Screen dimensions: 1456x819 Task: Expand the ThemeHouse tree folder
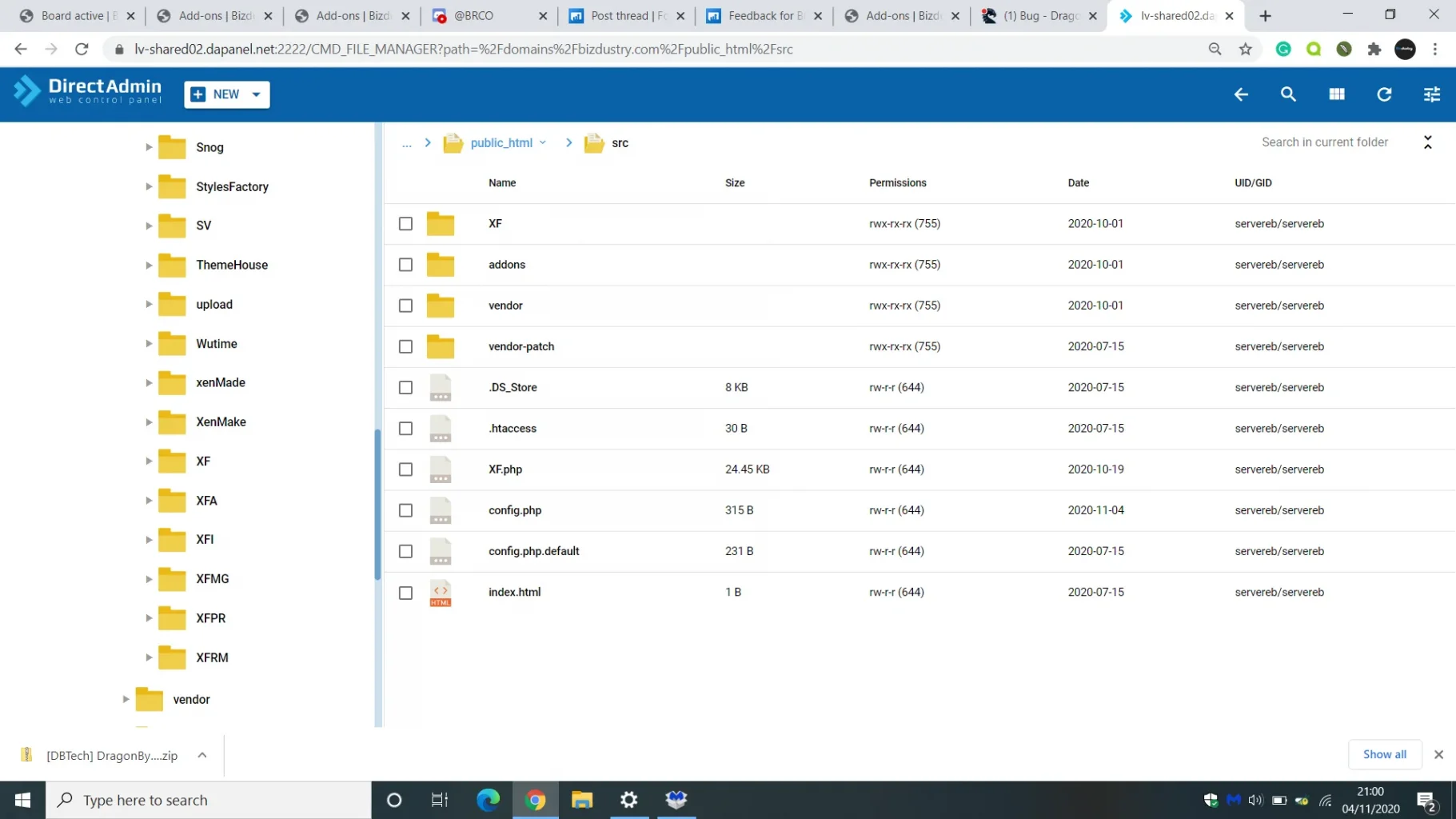pyautogui.click(x=149, y=265)
